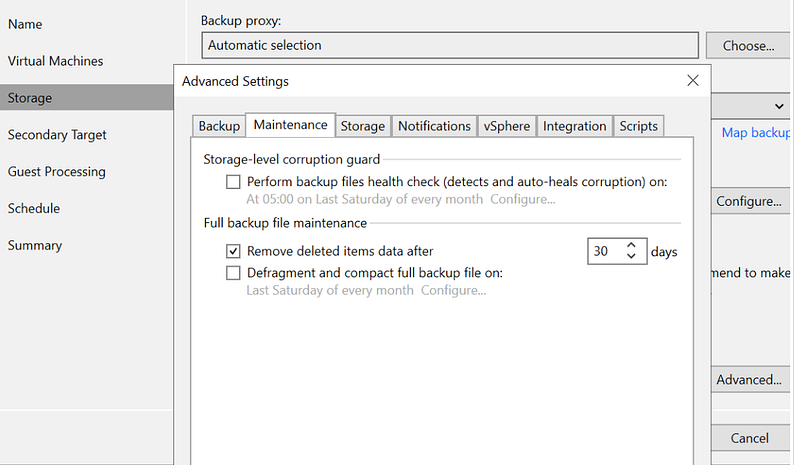Expand the backup repository dropdown arrow
This screenshot has width=800, height=465.
778,106
